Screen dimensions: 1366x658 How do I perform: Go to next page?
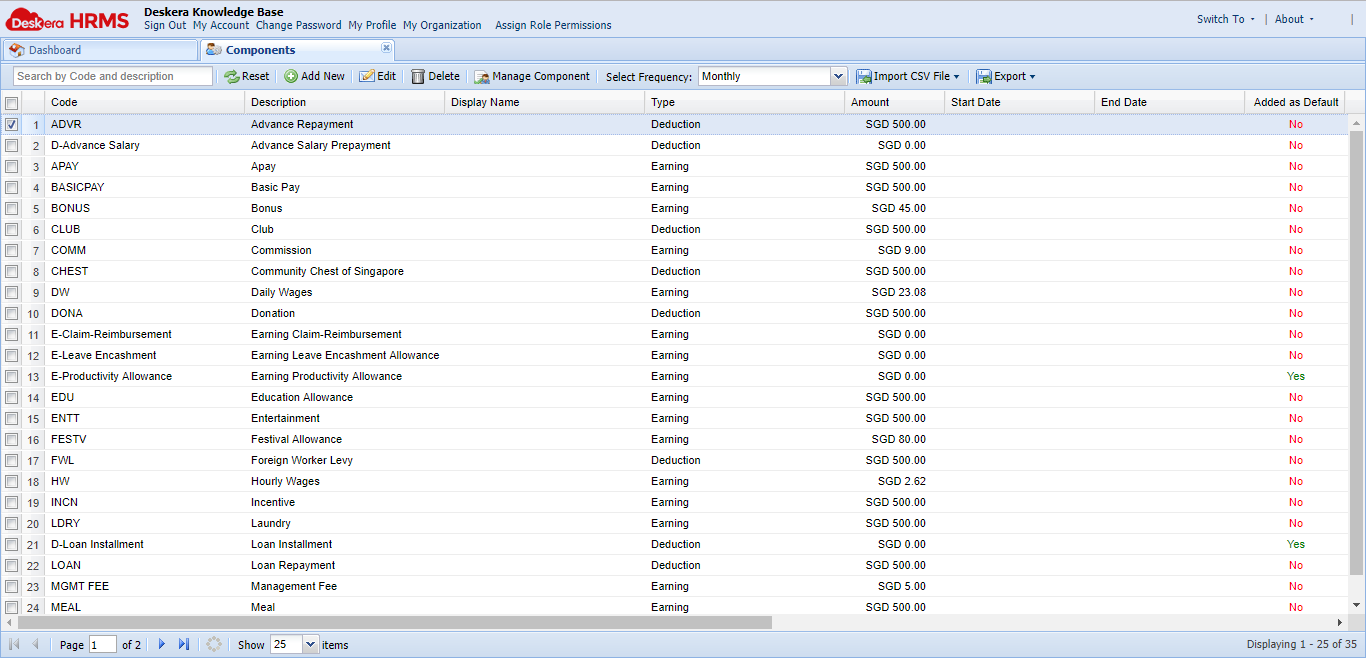(162, 644)
